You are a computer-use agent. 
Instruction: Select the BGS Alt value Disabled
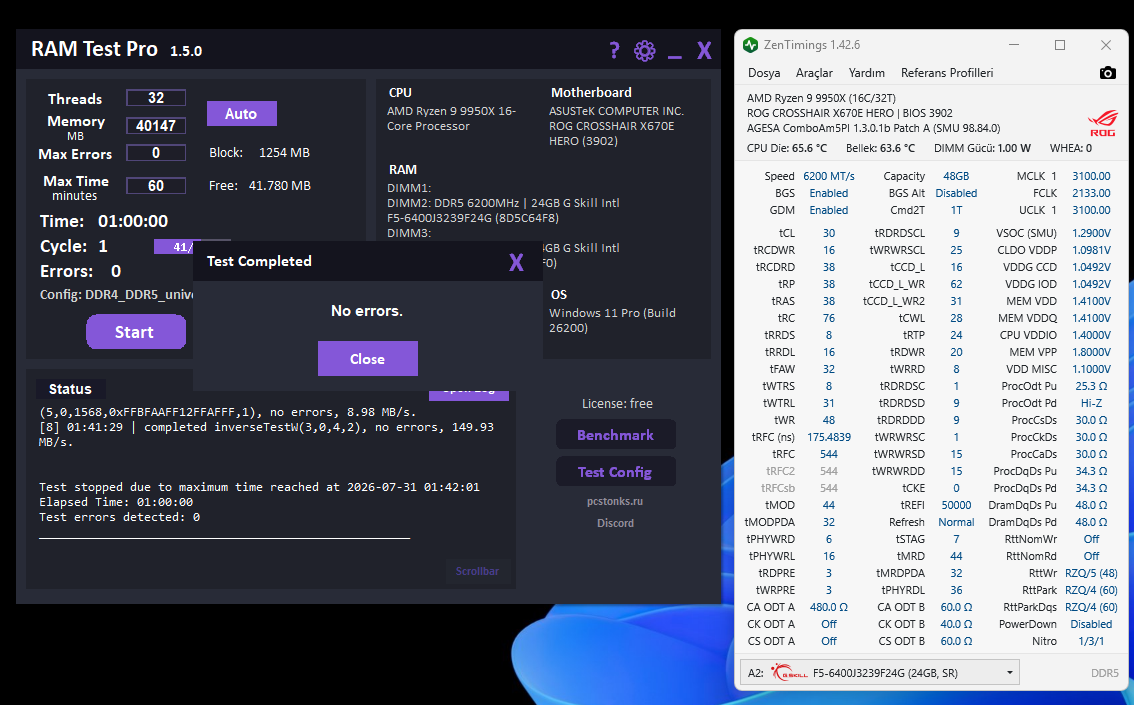[956, 194]
